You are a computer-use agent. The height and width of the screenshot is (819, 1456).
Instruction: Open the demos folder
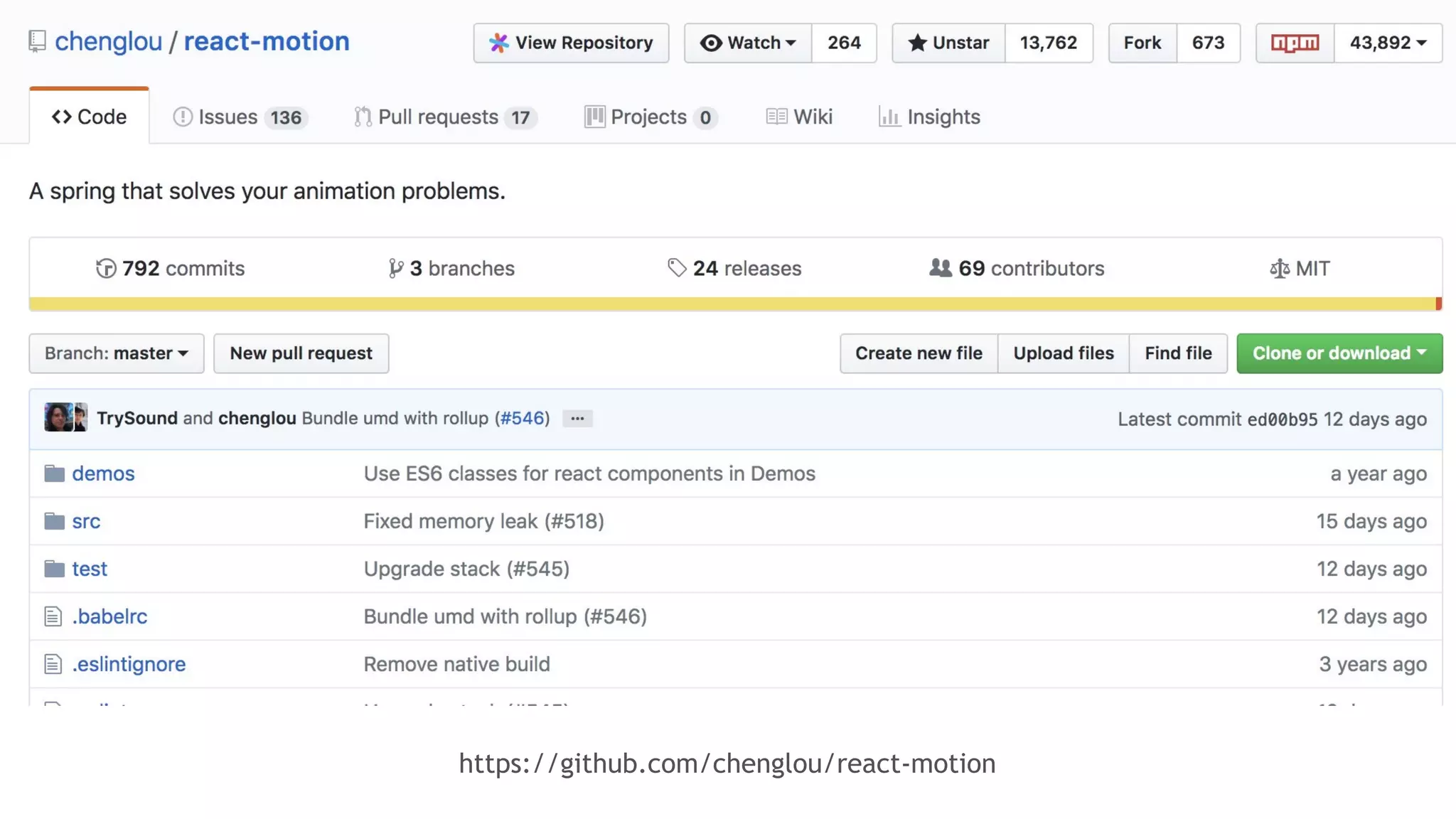pos(103,473)
